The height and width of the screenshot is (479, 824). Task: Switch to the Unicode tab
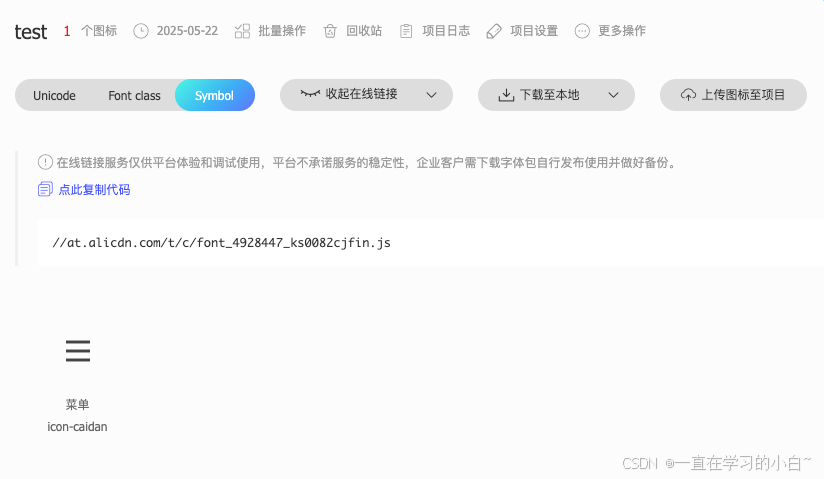54,96
